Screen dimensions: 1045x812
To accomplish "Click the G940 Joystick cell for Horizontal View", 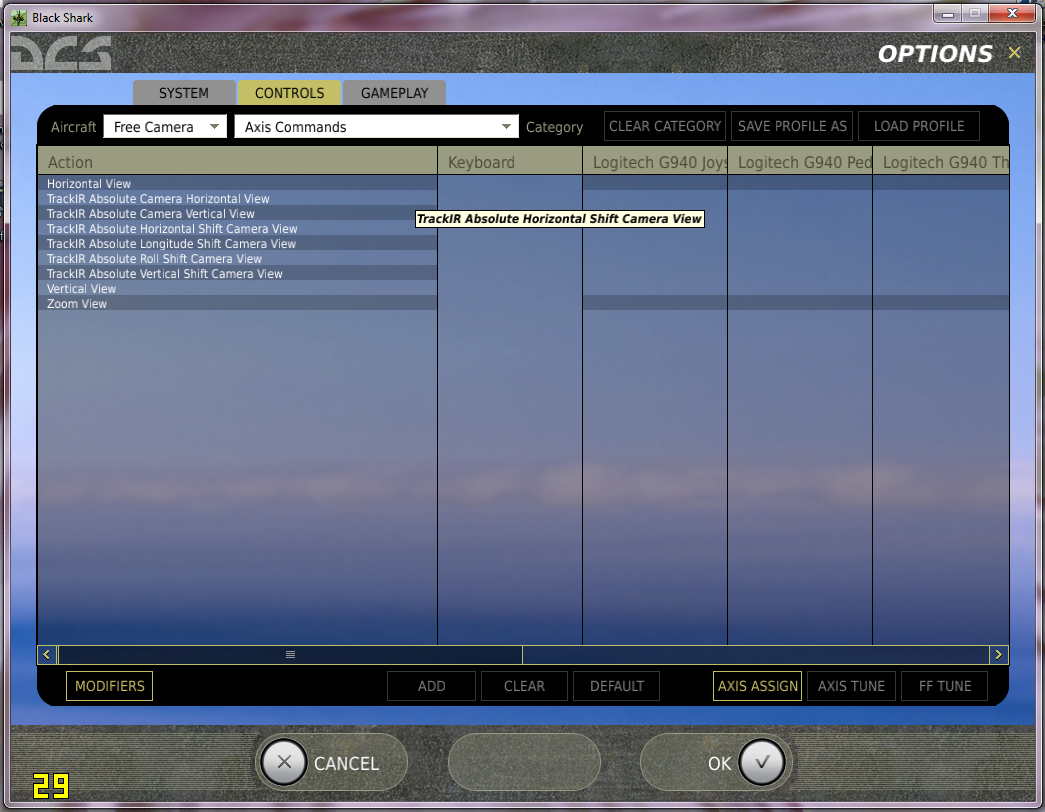I will pyautogui.click(x=655, y=183).
